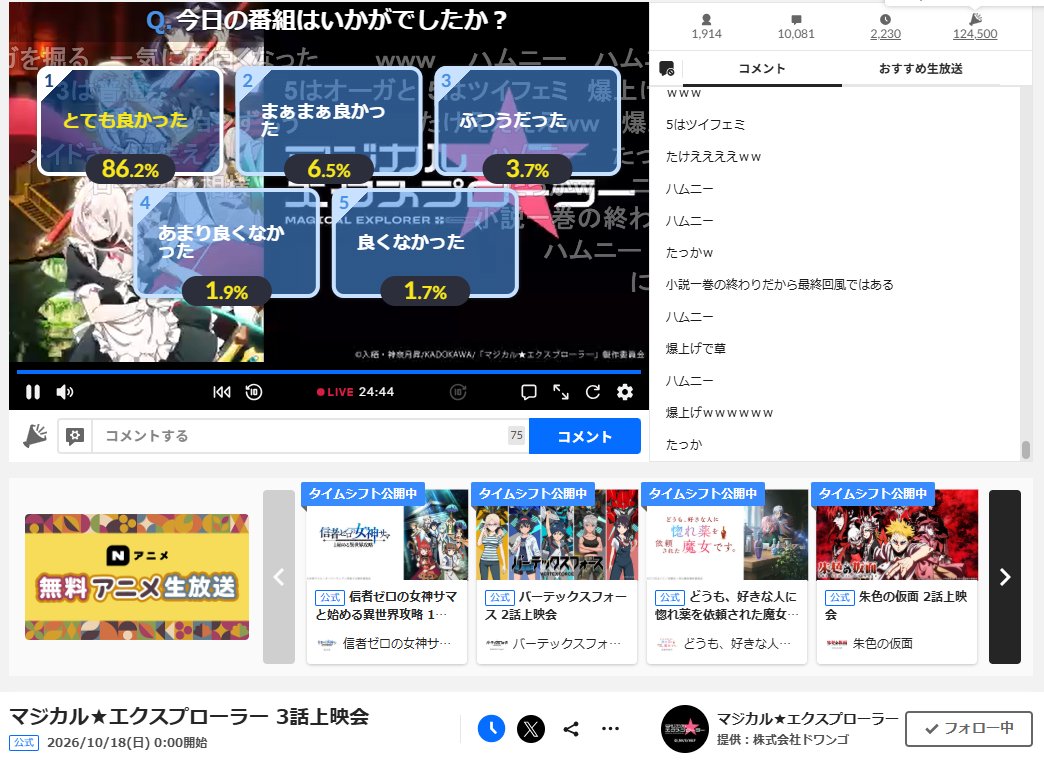This screenshot has height=766, width=1044.
Task: Reload the player with refresh icon
Action: (593, 392)
